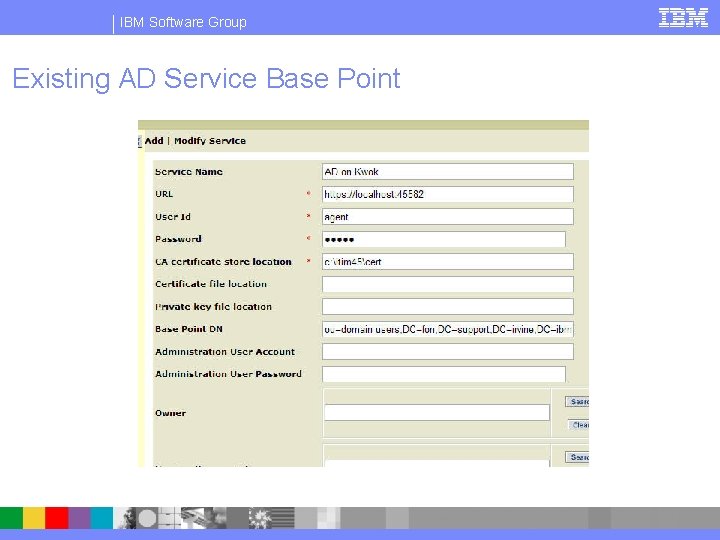Click the Administration User Password field
The height and width of the screenshot is (540, 720).
[444, 374]
